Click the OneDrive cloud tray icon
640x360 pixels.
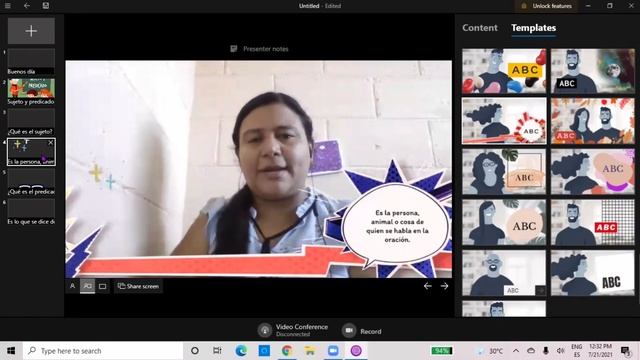pos(531,351)
